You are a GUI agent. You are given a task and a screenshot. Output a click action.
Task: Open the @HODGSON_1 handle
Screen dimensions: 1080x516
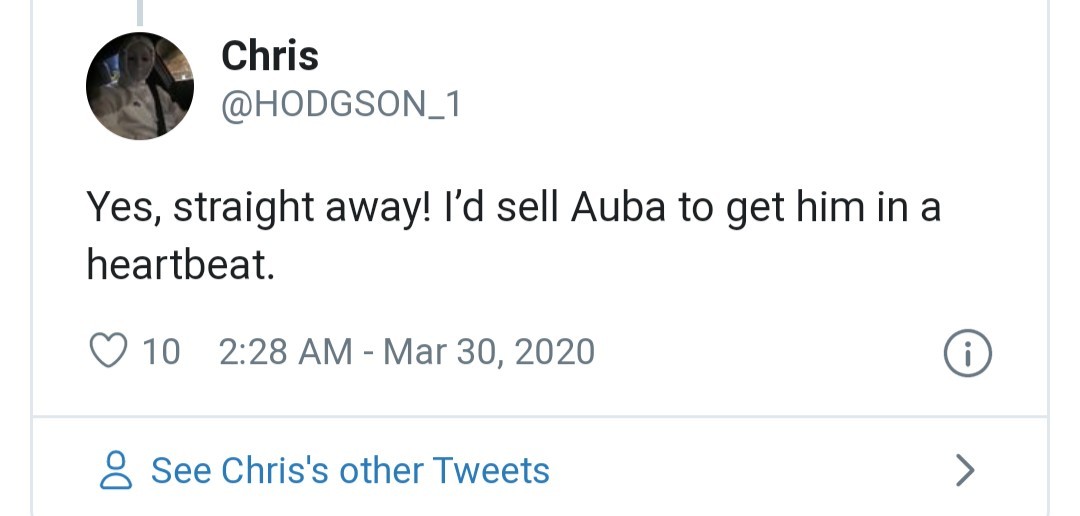(340, 104)
